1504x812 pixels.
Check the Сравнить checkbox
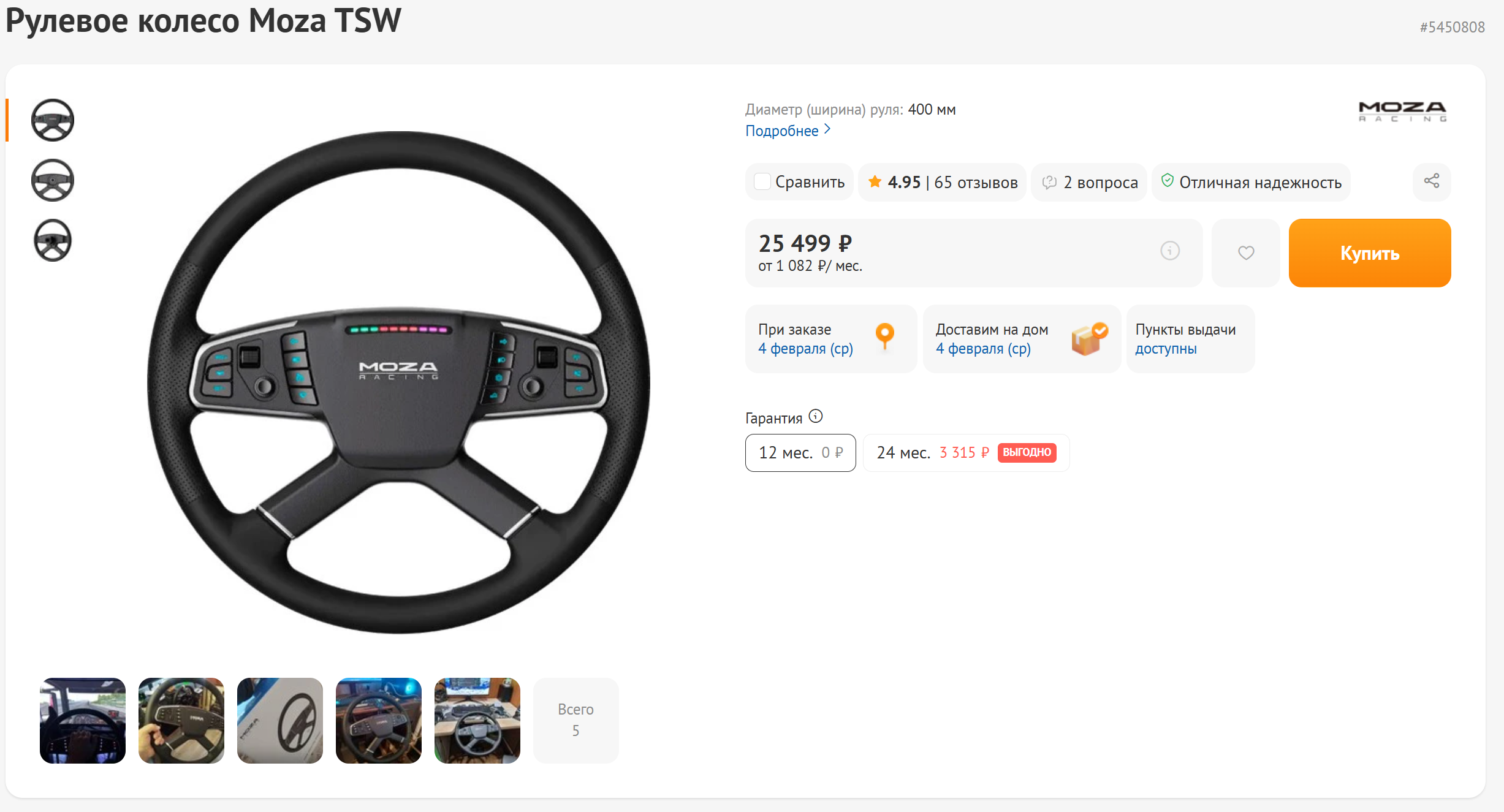tap(762, 182)
